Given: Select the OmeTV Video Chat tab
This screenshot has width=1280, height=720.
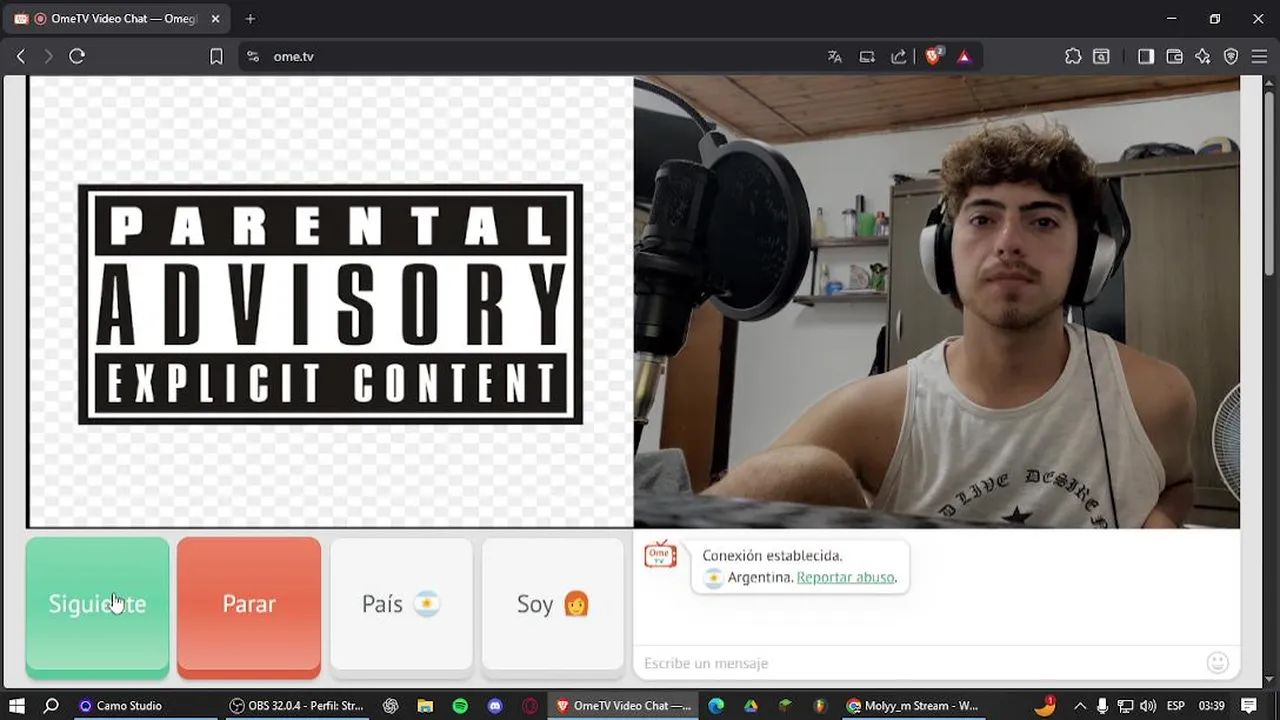Looking at the screenshot, I should coord(116,19).
